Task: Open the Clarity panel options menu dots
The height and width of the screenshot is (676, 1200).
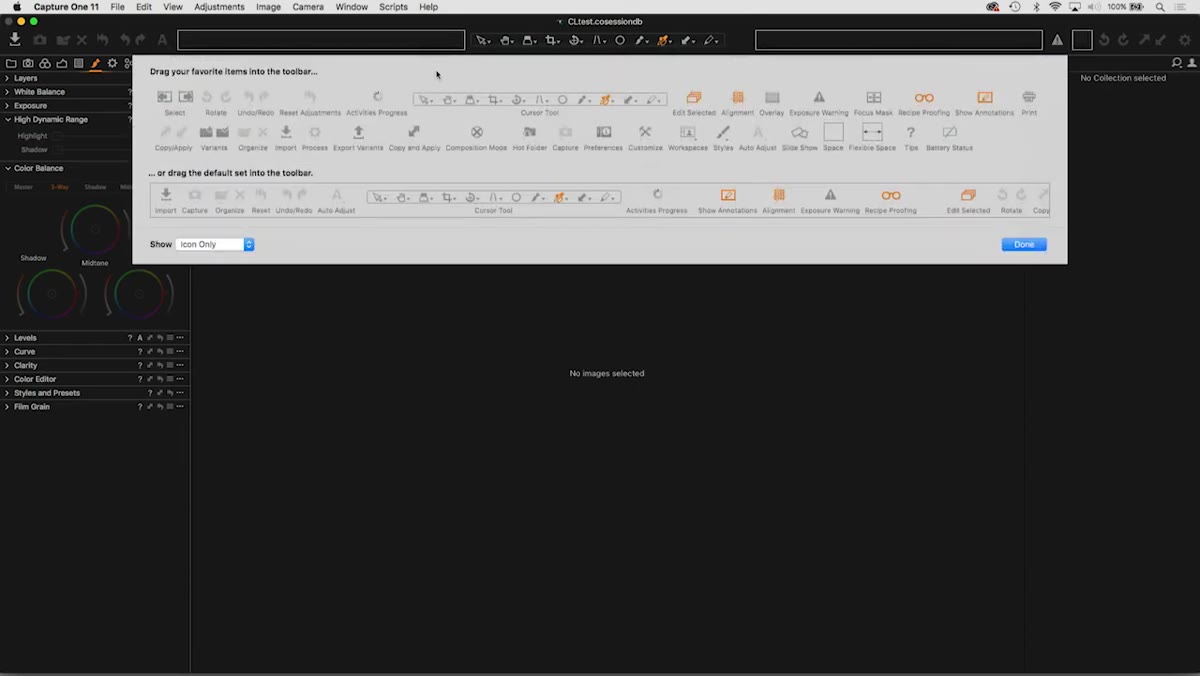Action: click(x=180, y=366)
